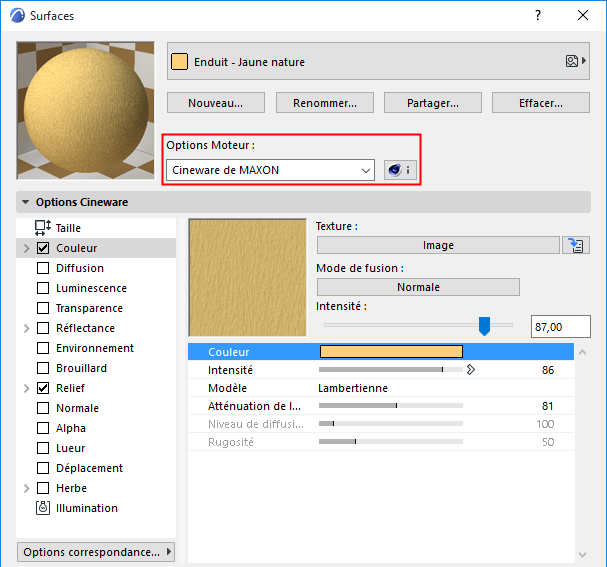Enable the Transparence checkbox
Screen dimensions: 607x567
pyautogui.click(x=43, y=308)
